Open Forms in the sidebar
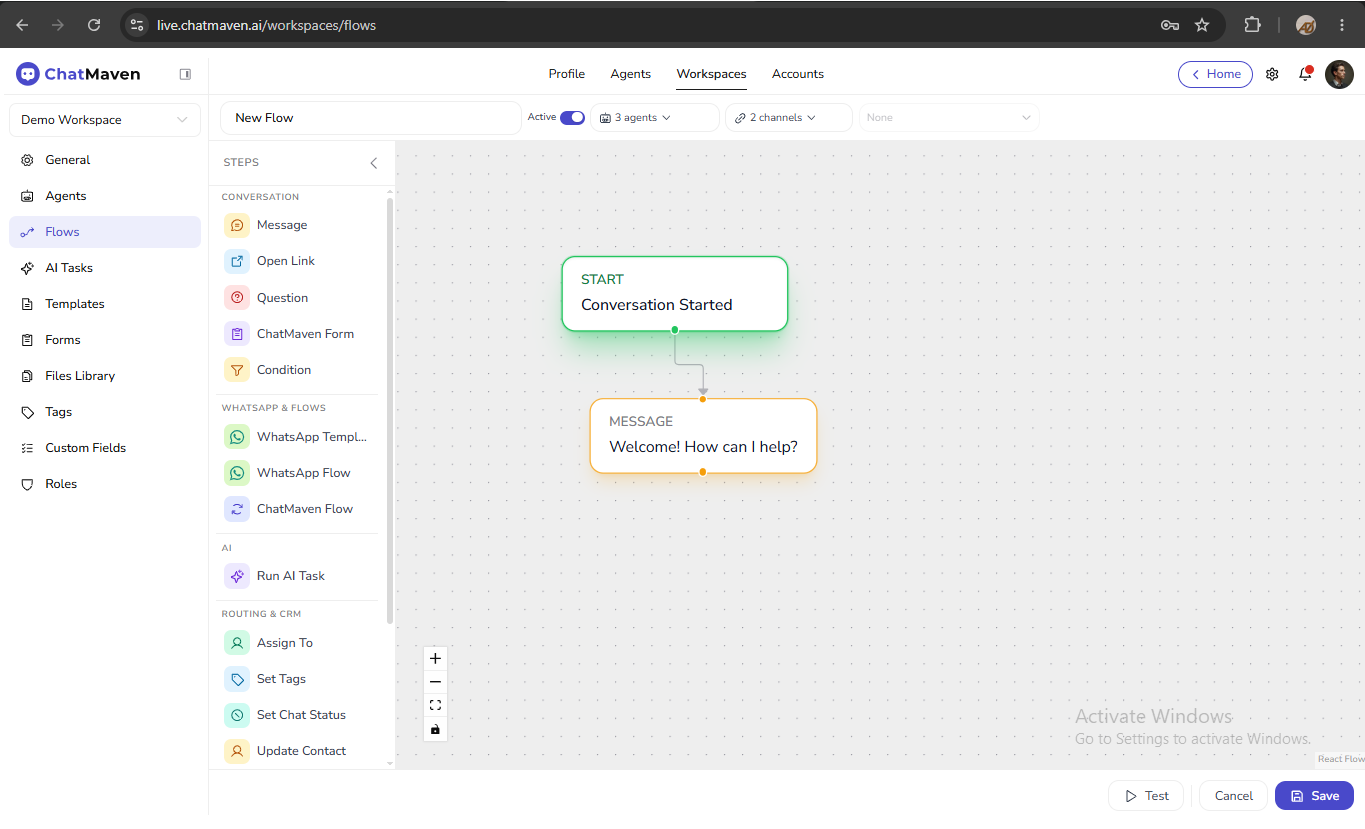1365x829 pixels. [105, 340]
